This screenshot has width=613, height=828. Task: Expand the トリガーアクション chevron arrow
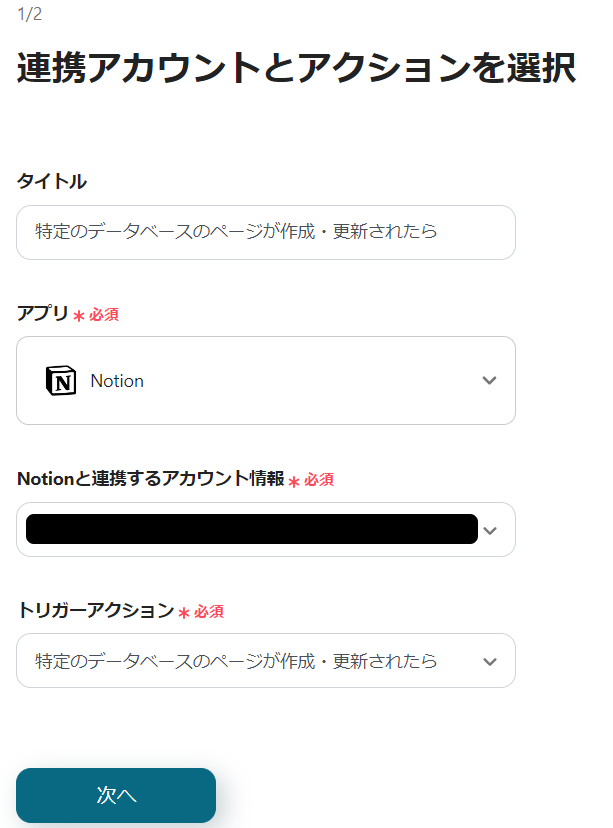489,662
